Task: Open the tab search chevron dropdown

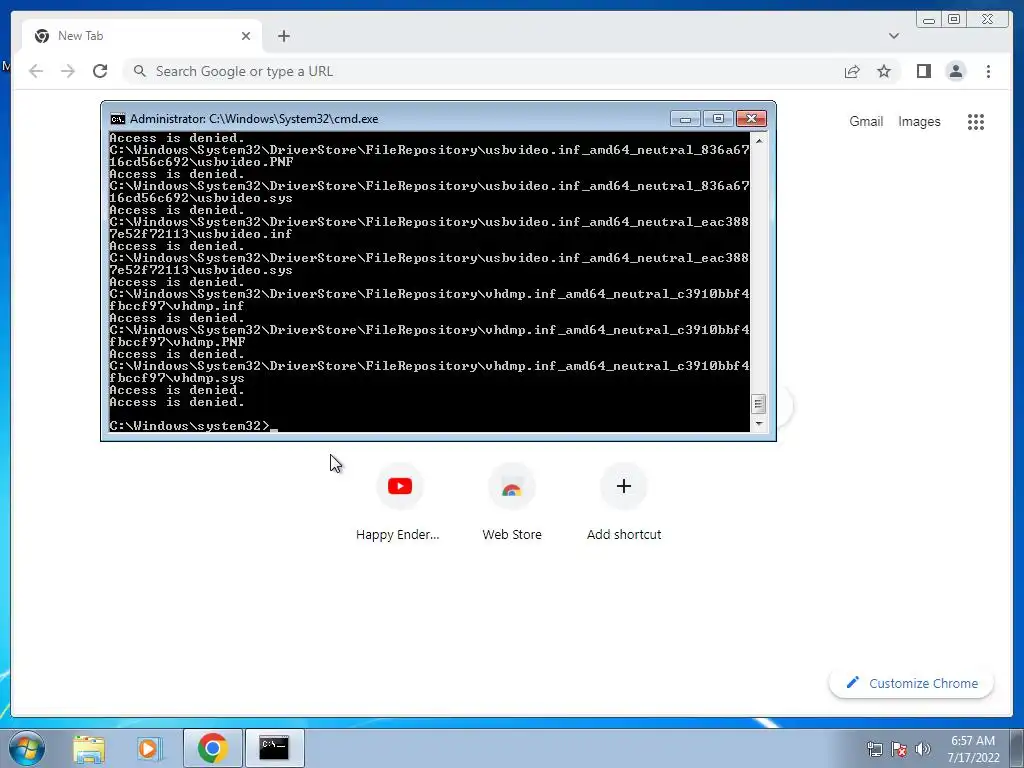Action: click(x=893, y=36)
